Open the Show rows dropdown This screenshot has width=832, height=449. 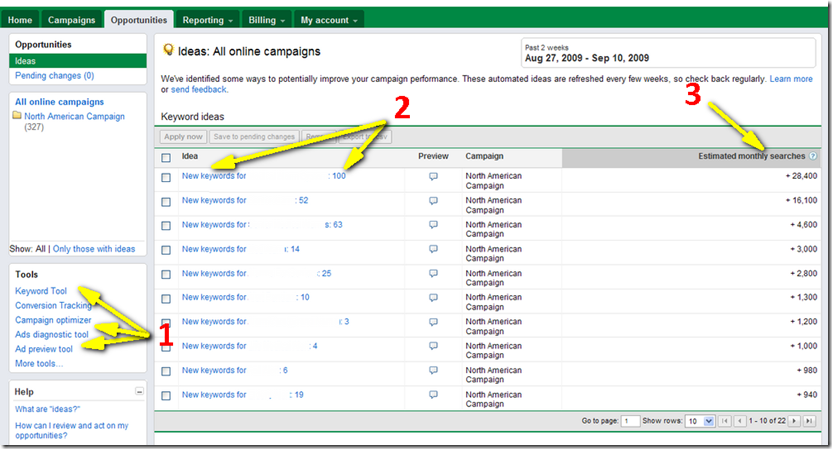pyautogui.click(x=700, y=421)
